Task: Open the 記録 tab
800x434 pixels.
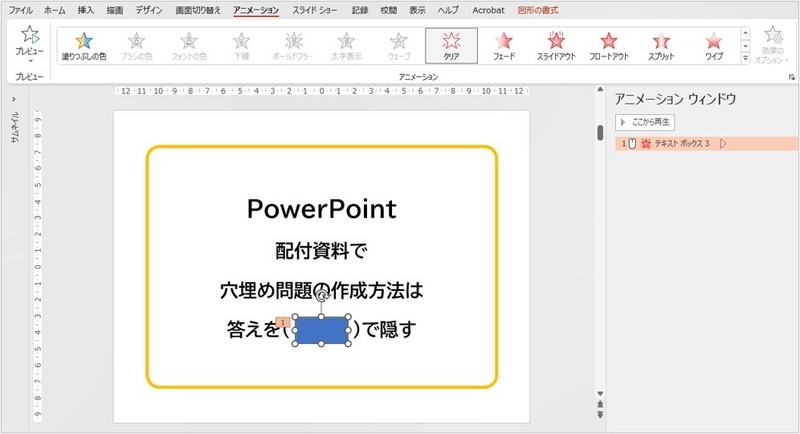Action: [360, 10]
